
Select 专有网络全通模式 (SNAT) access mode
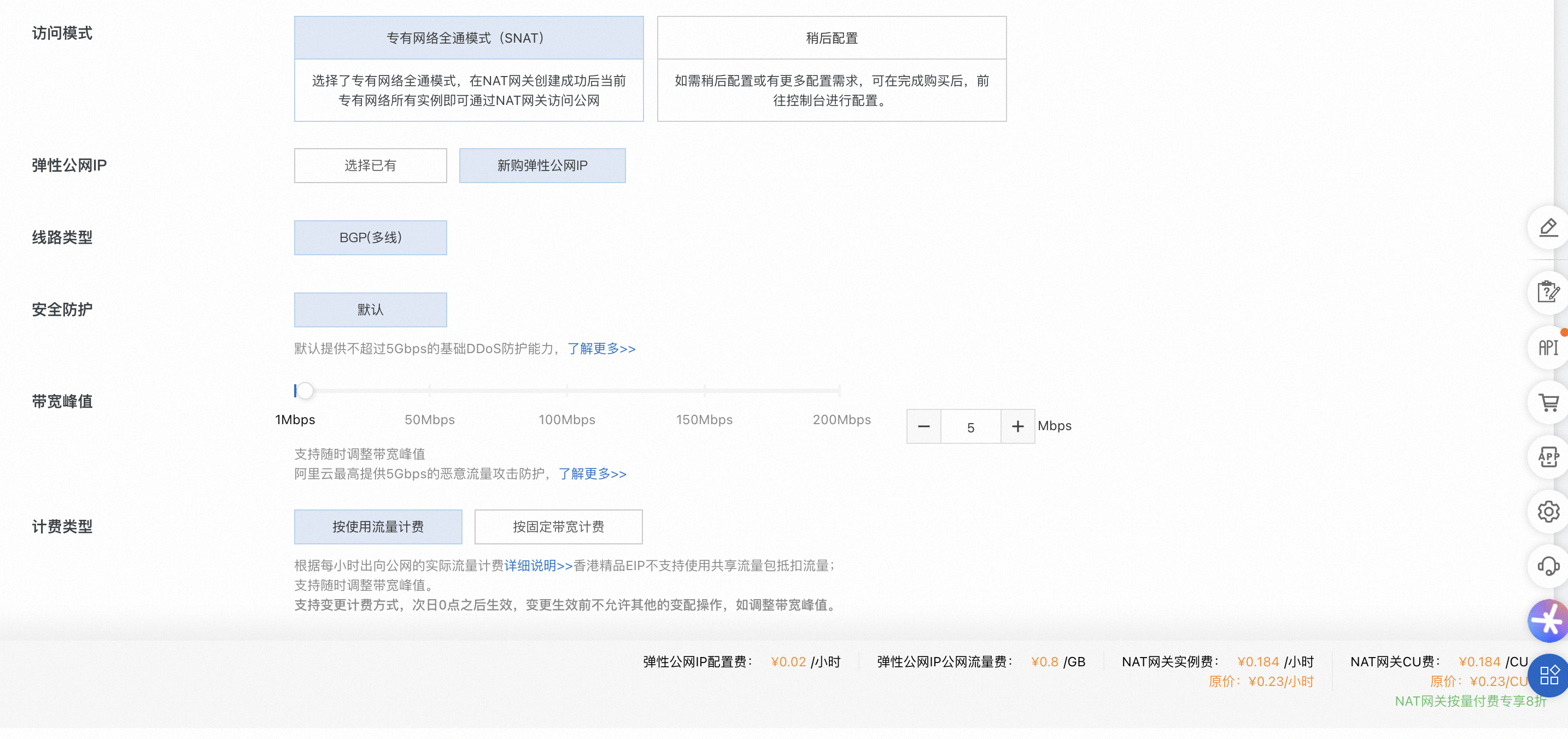point(468,38)
